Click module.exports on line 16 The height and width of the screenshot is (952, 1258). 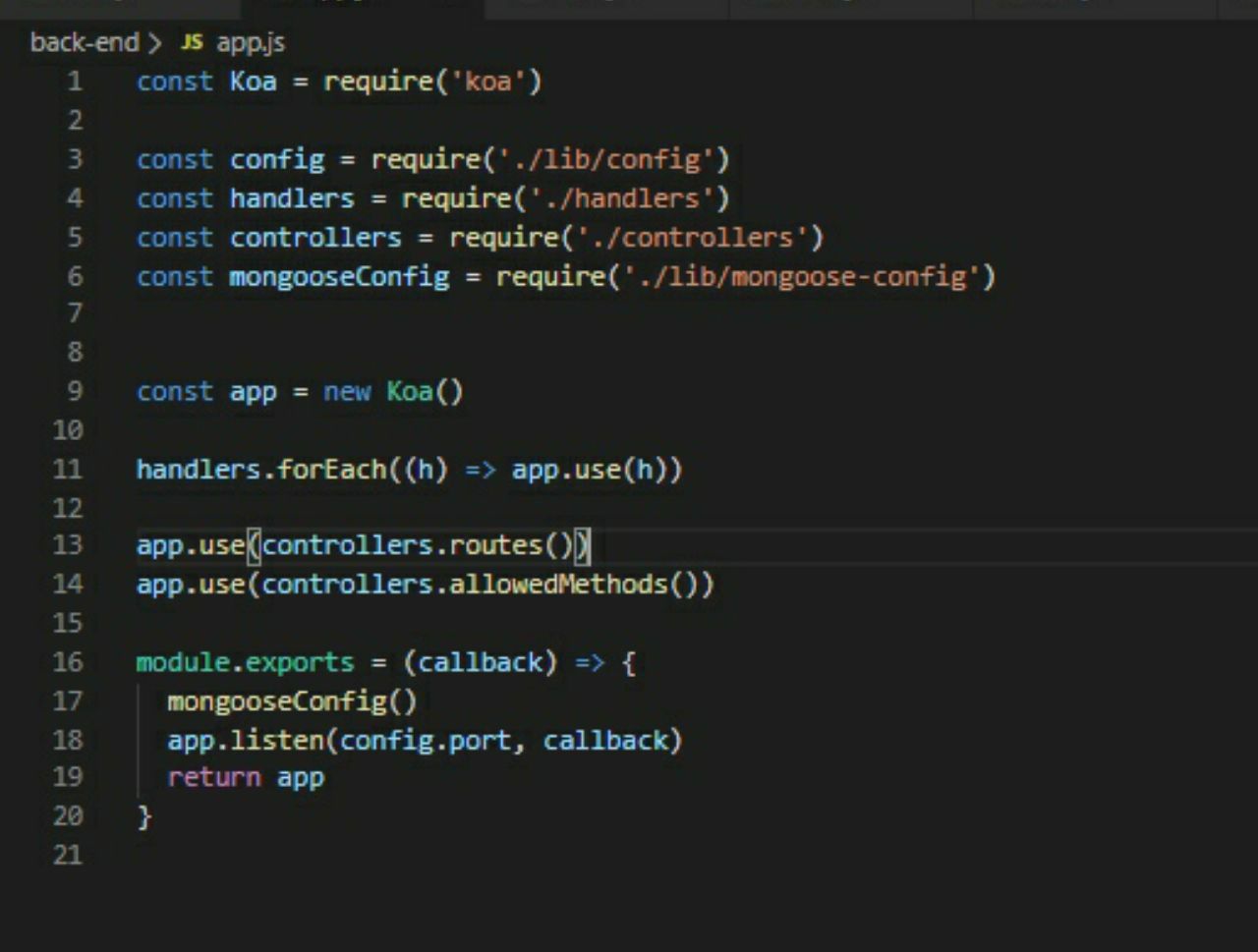pos(245,662)
